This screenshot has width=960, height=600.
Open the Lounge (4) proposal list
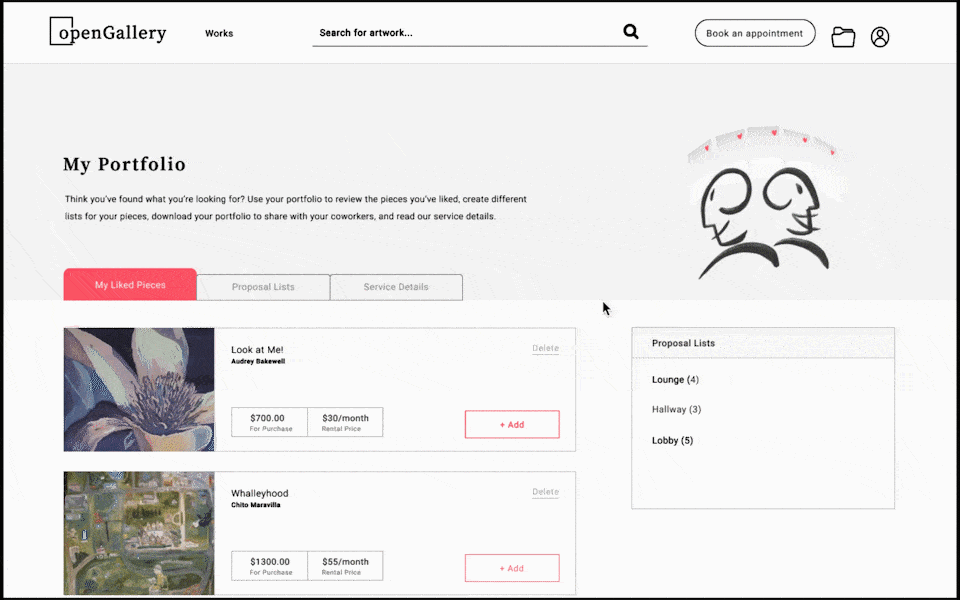click(675, 380)
